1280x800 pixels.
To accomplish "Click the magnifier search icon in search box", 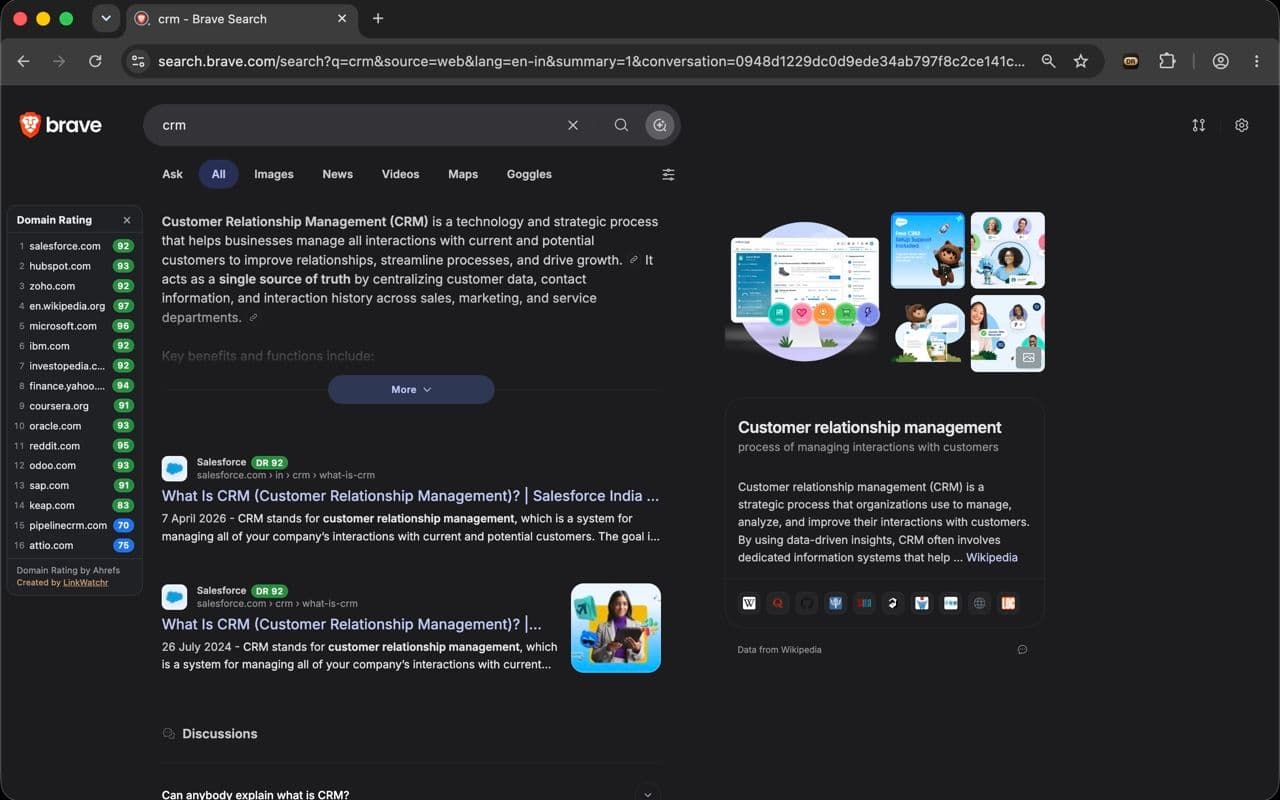I will (621, 125).
